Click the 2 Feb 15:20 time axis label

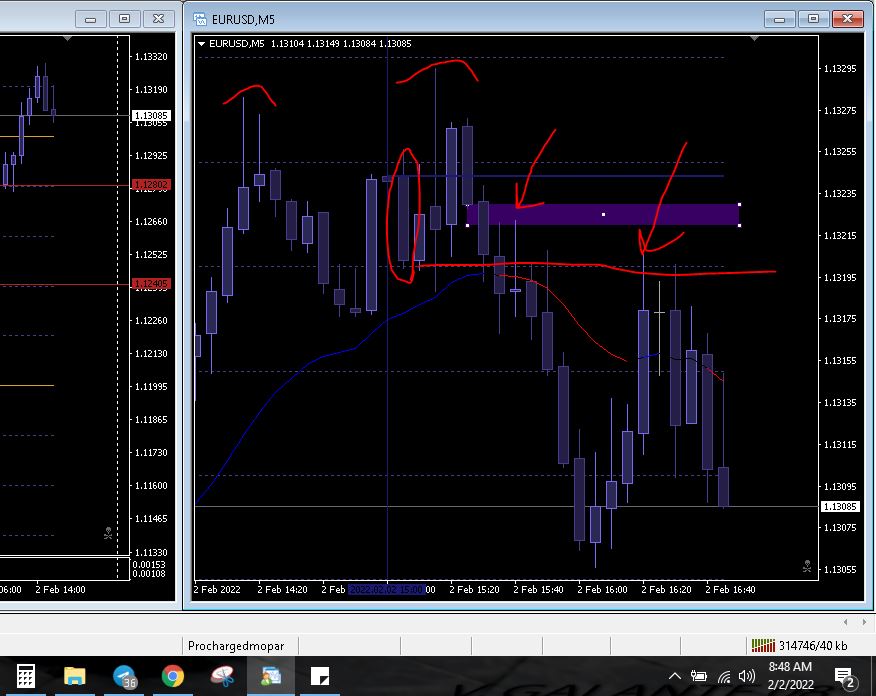474,589
